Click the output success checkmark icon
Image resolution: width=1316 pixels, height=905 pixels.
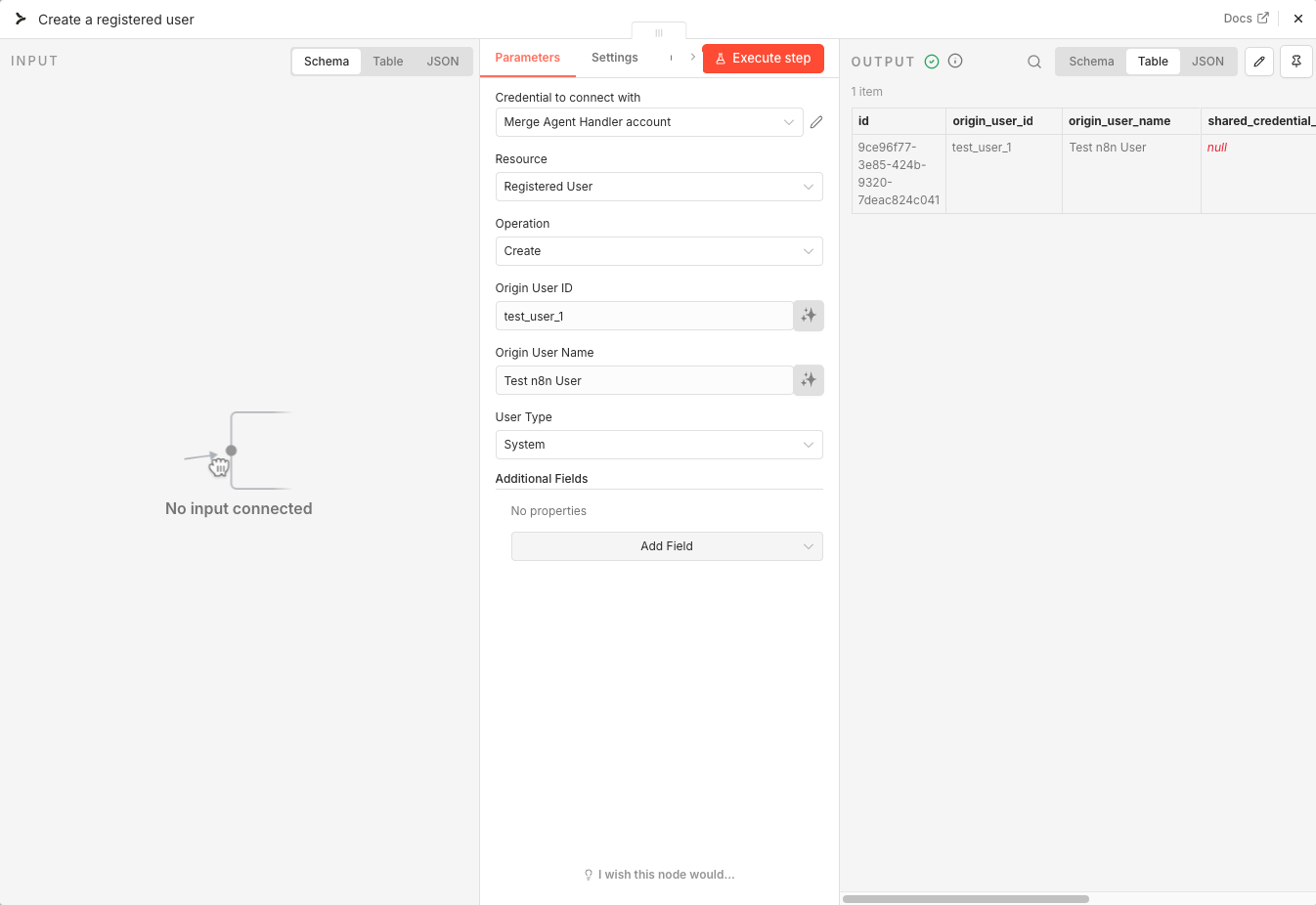point(932,62)
